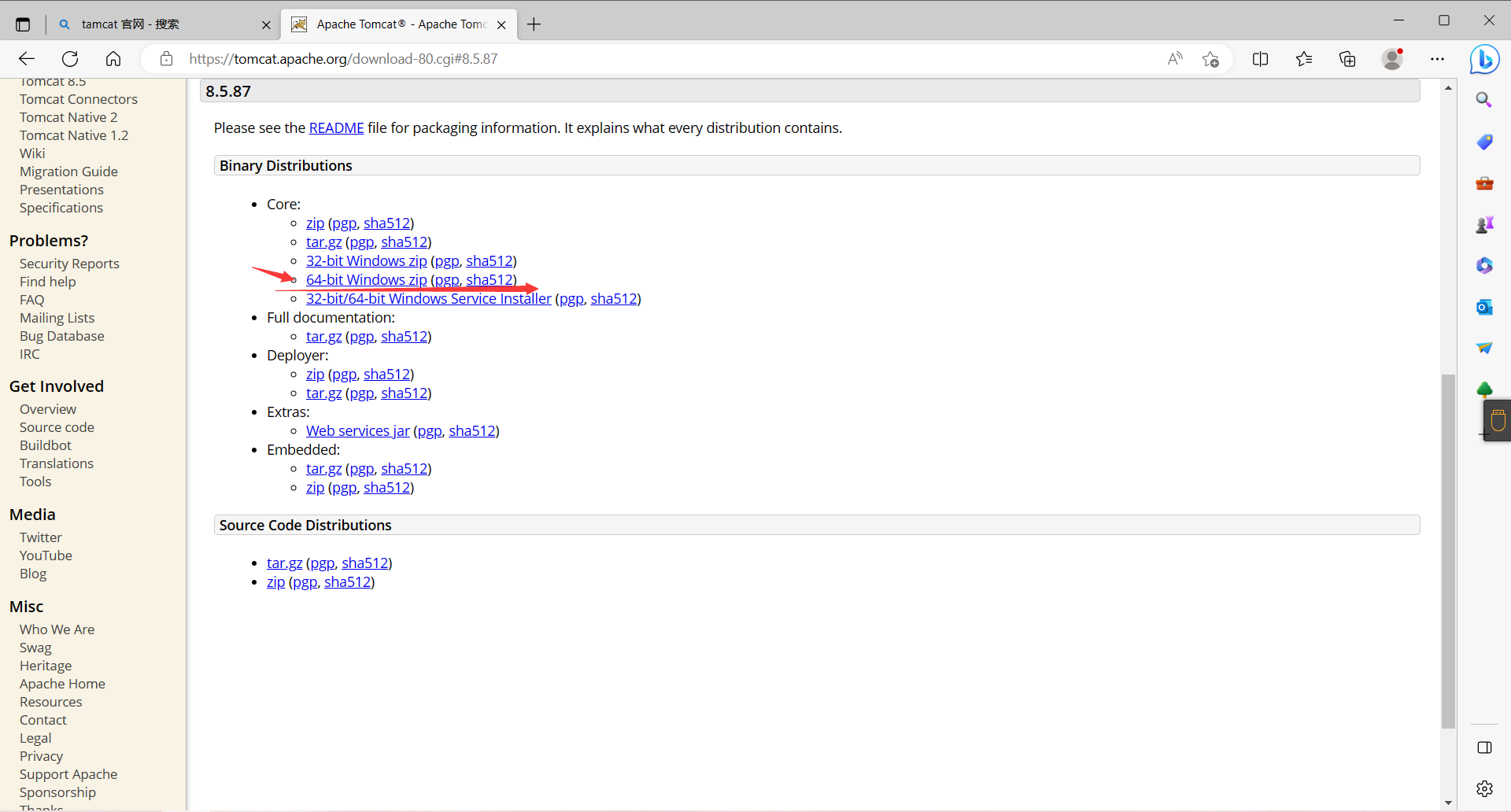
Task: Open the YouTube link under Media
Action: point(46,555)
